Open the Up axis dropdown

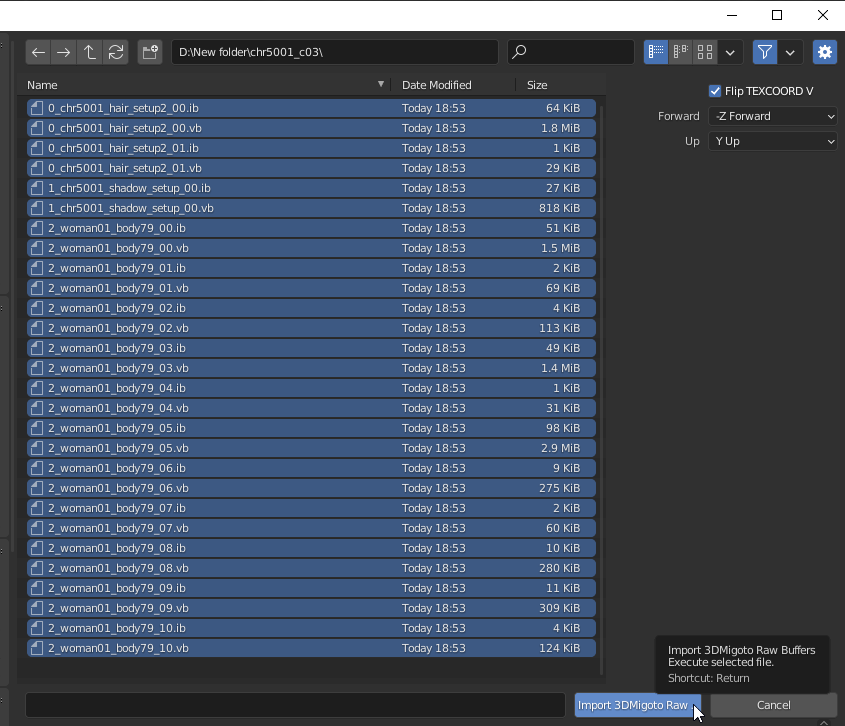773,141
